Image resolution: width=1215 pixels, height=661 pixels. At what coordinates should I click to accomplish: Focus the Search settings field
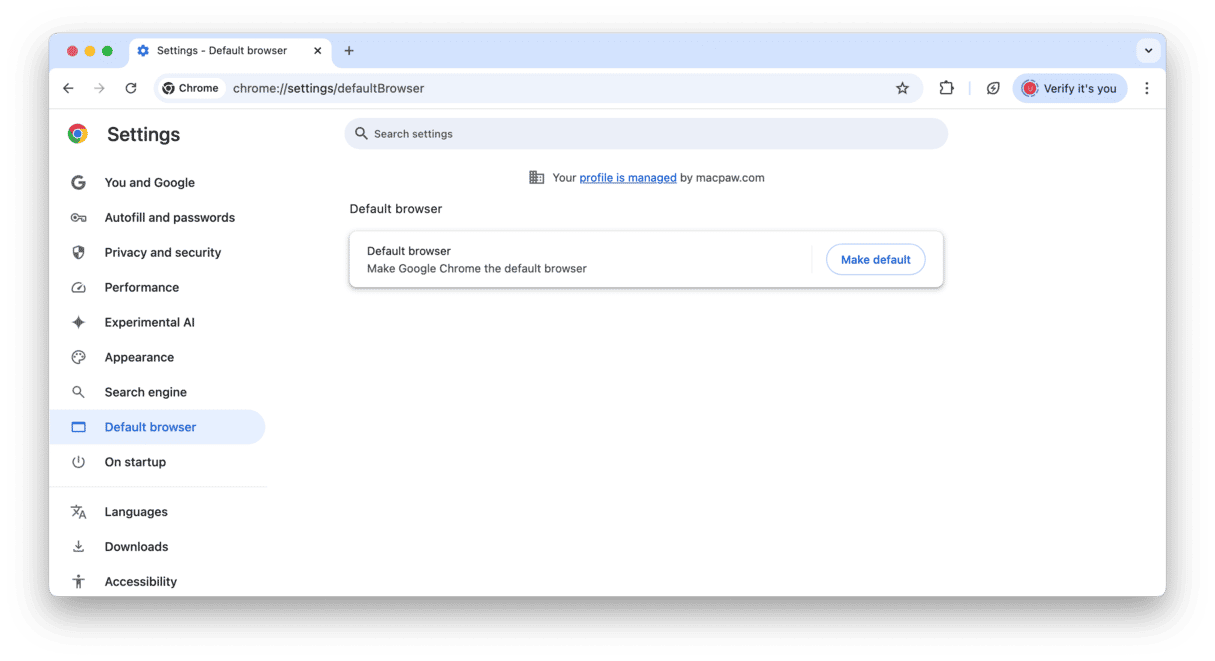646,134
